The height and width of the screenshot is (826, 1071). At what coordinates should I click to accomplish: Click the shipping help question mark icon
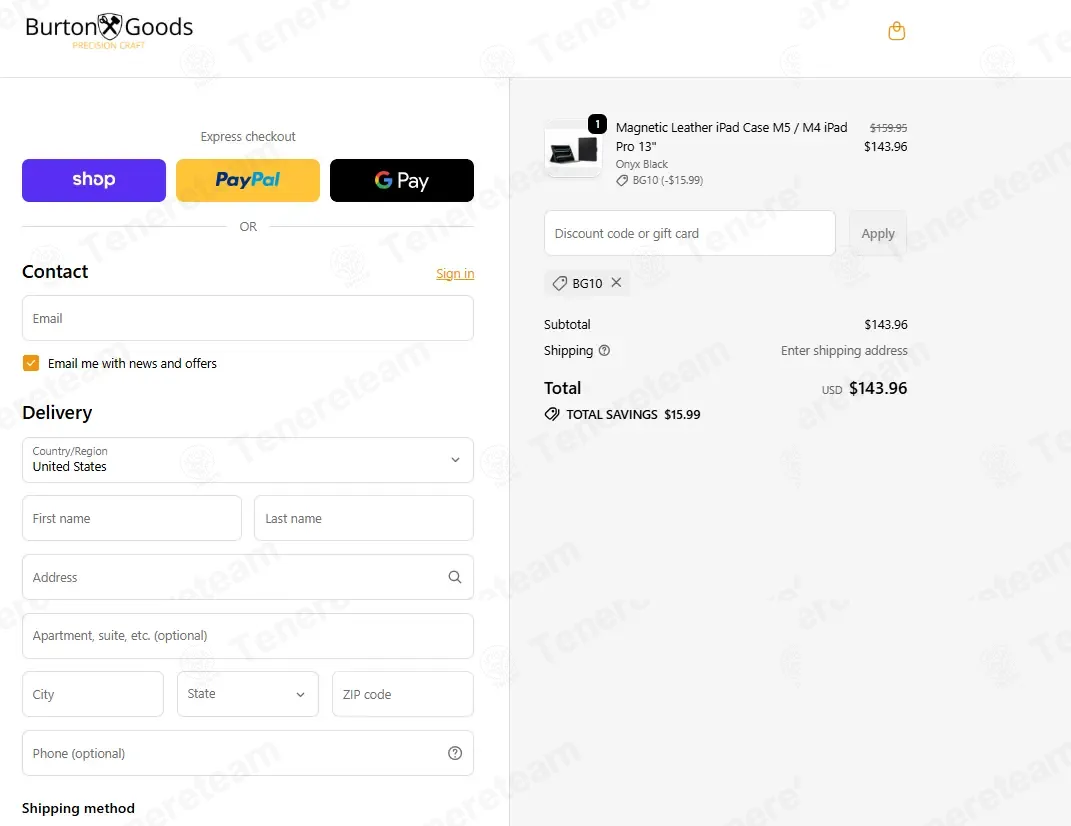click(604, 350)
